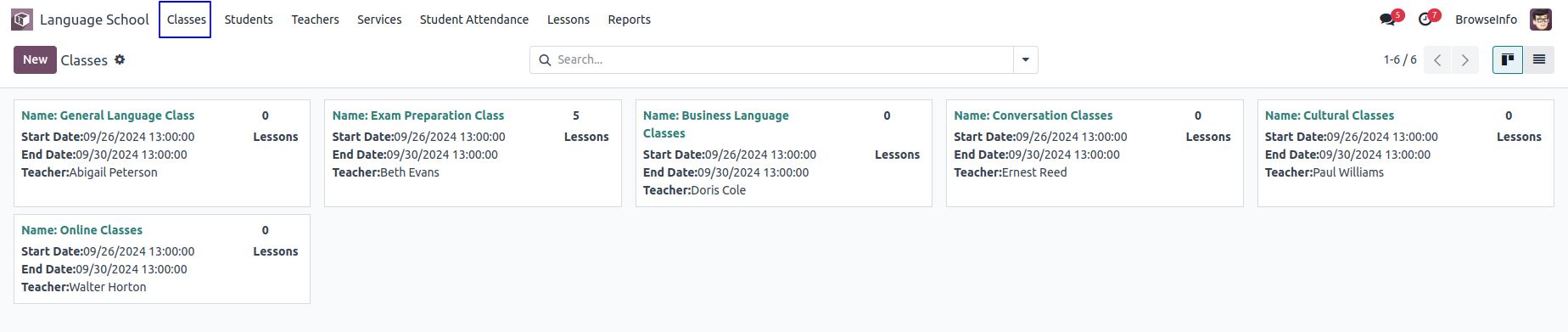Switch to kanban view
This screenshot has height=332, width=1568.
pyautogui.click(x=1508, y=59)
